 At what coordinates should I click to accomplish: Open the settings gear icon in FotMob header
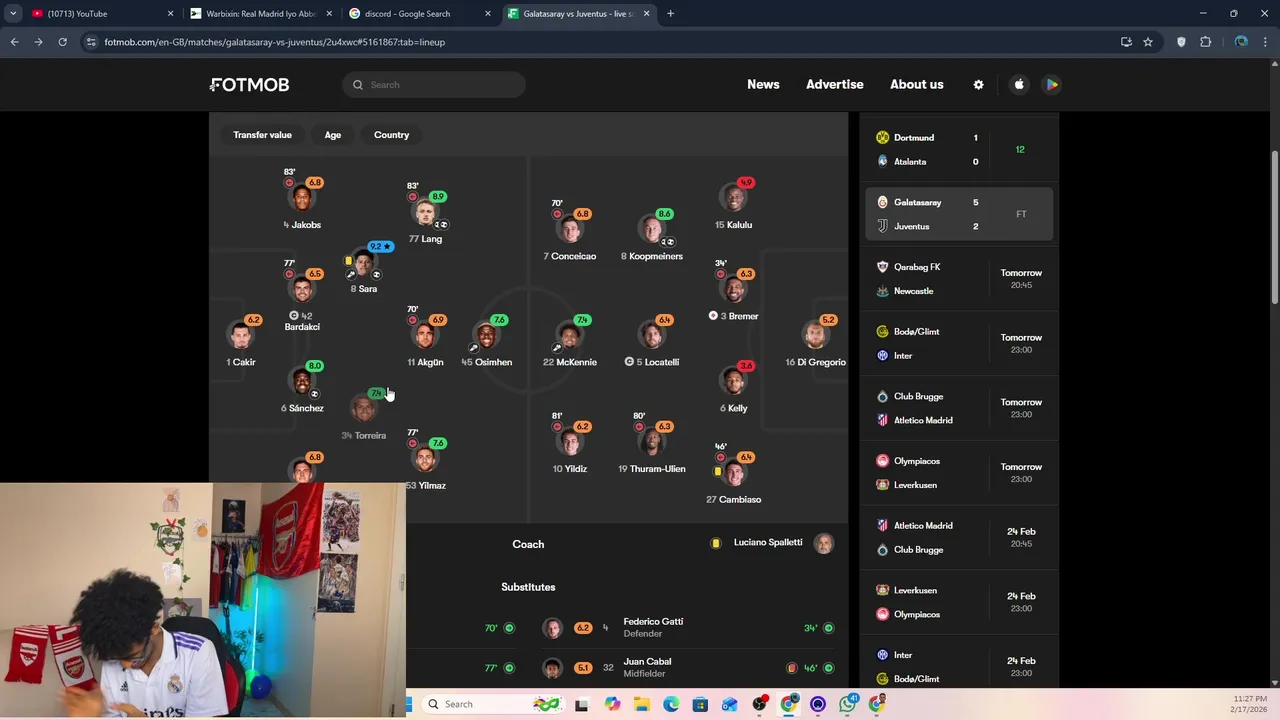[978, 85]
